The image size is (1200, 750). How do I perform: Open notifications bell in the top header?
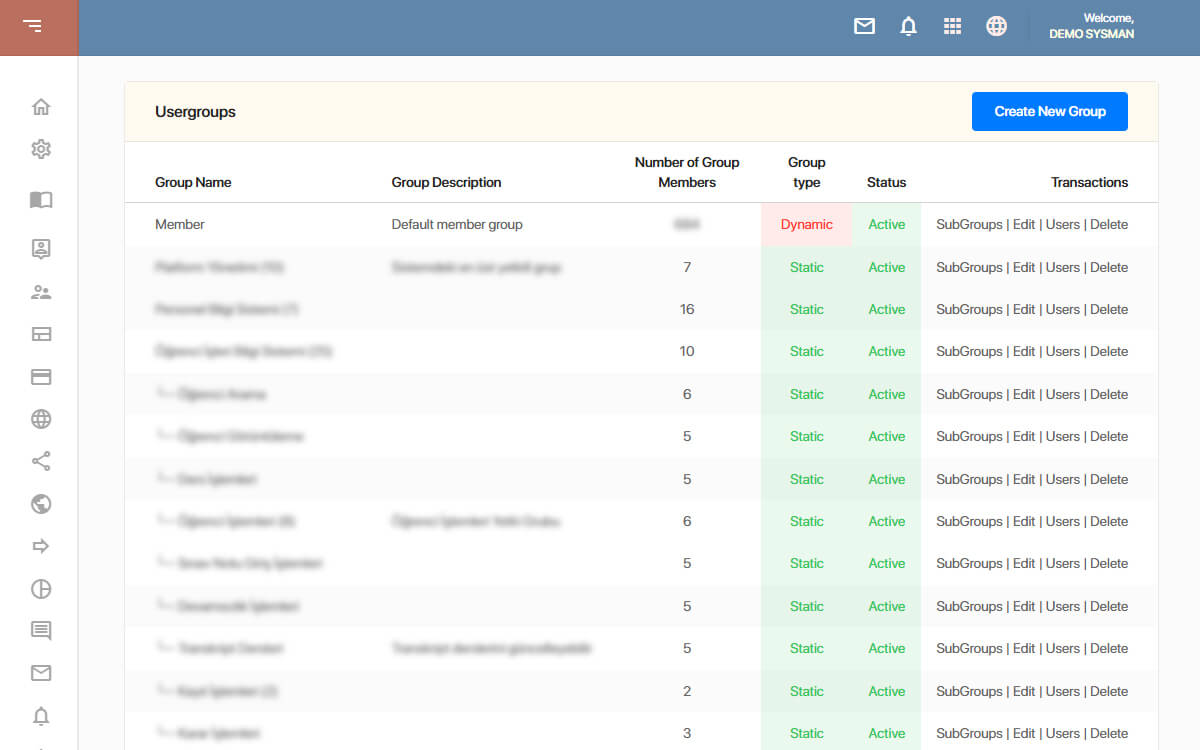pos(908,26)
